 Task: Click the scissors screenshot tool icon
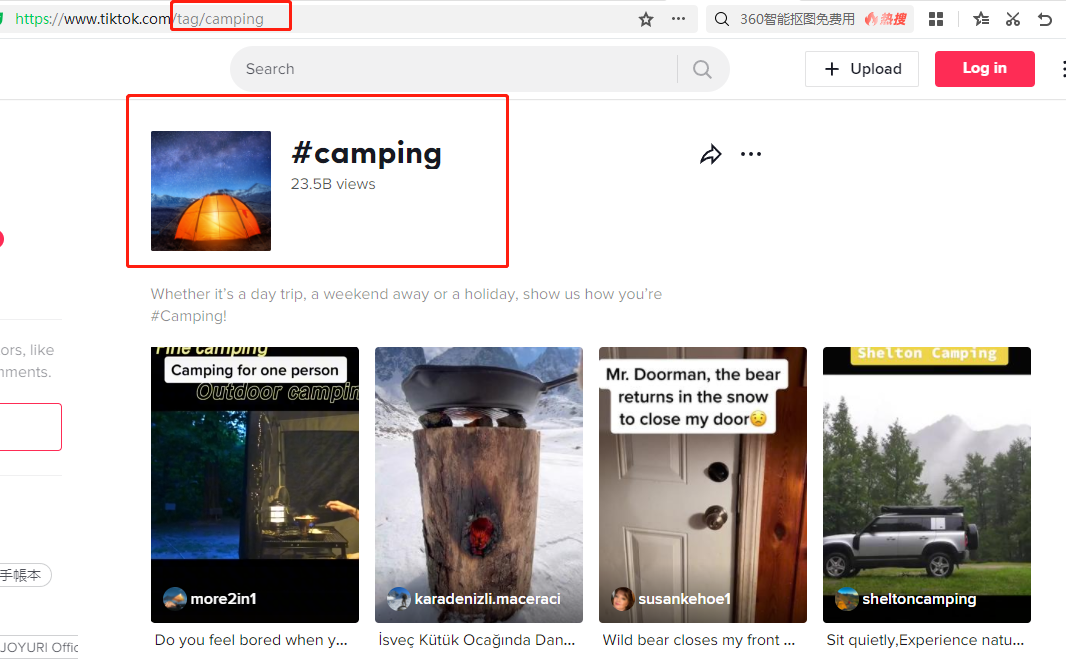pyautogui.click(x=1013, y=19)
